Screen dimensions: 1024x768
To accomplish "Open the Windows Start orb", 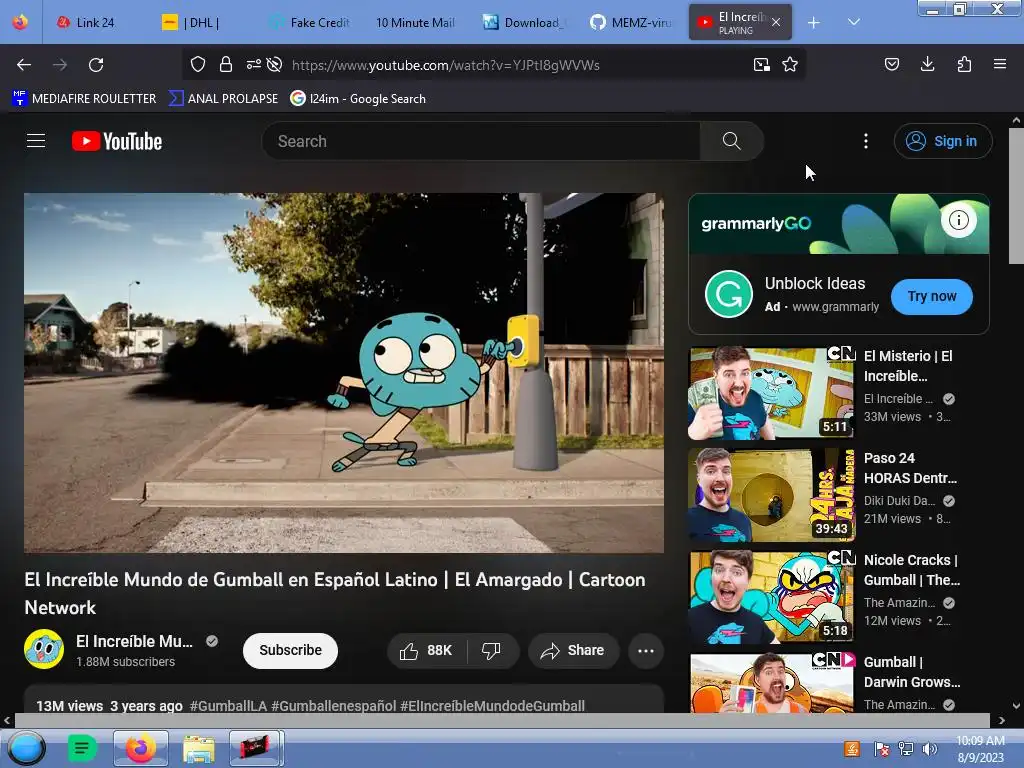I will click(27, 748).
